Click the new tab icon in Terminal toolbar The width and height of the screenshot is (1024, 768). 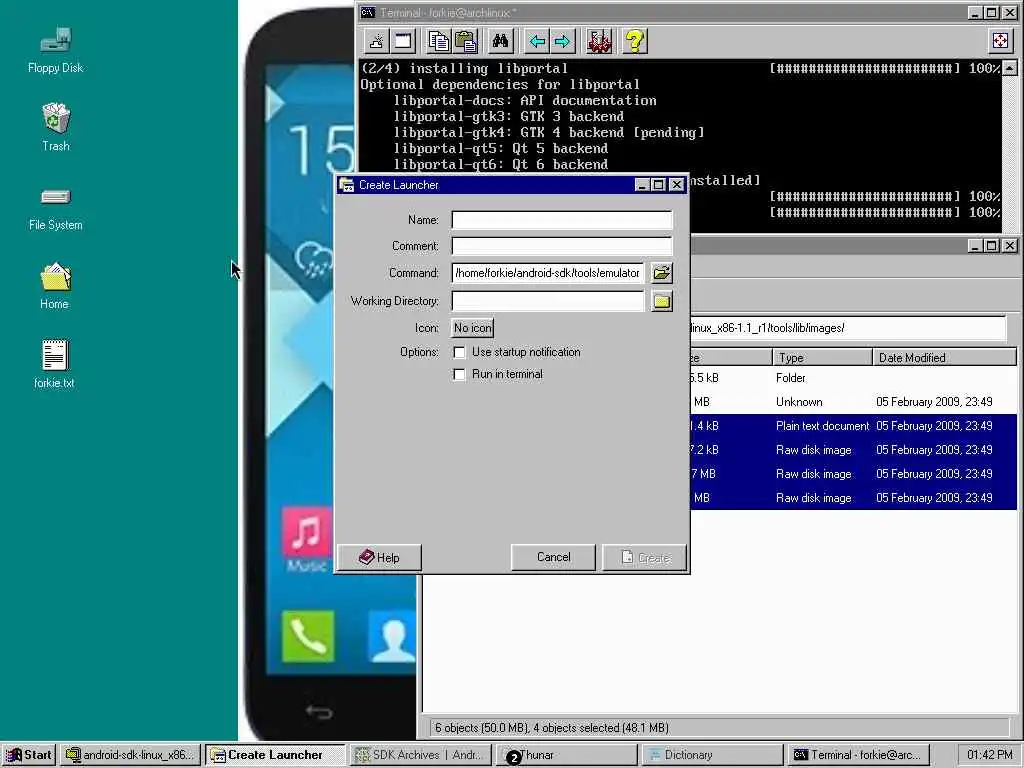[377, 41]
